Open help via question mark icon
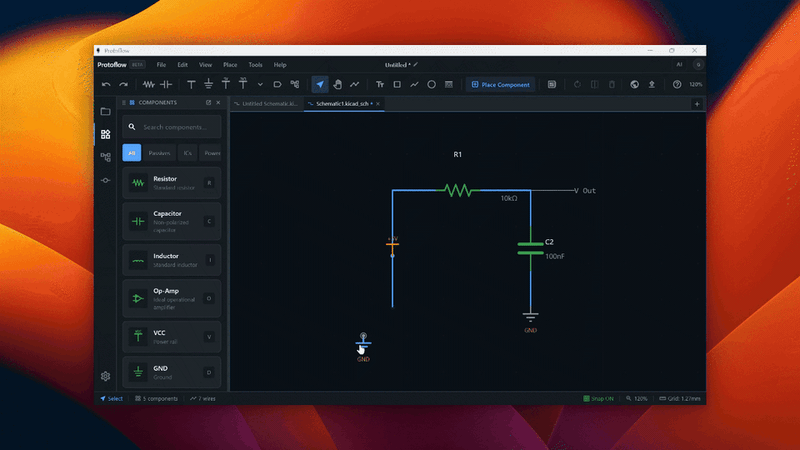Image resolution: width=800 pixels, height=450 pixels. point(677,85)
